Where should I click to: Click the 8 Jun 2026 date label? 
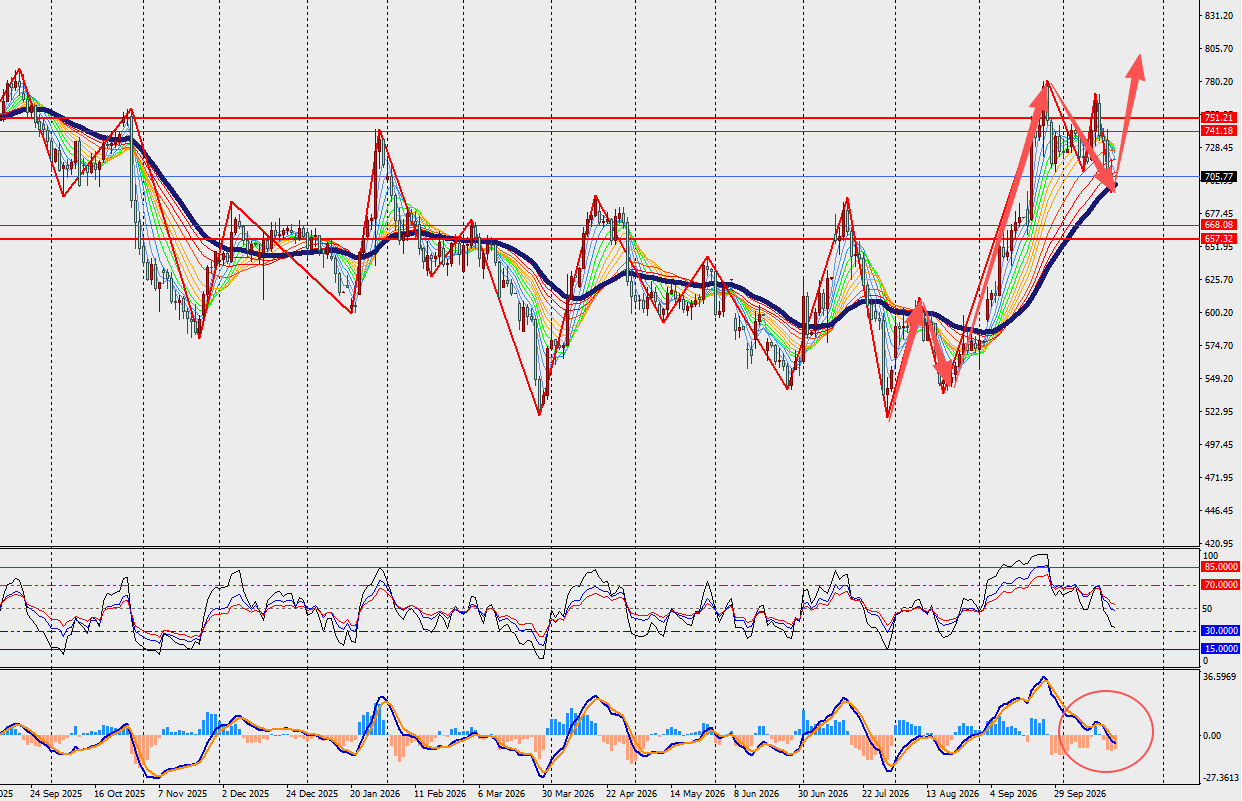pyautogui.click(x=757, y=793)
